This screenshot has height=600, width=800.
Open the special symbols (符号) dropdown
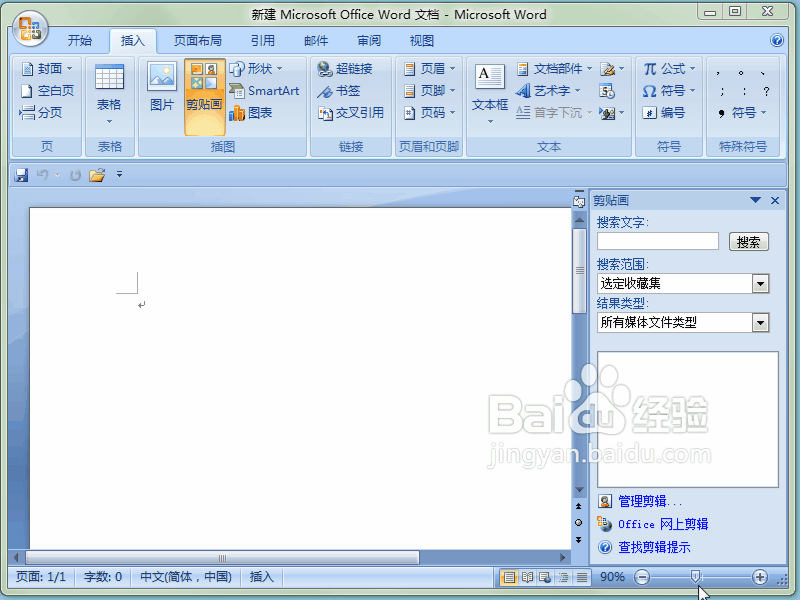[x=742, y=113]
